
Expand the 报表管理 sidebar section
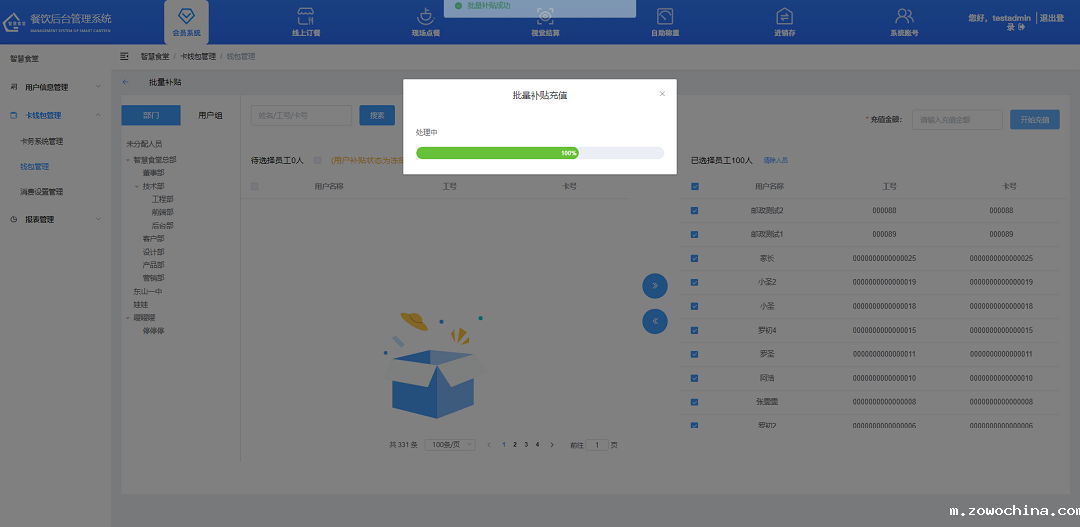coord(55,219)
